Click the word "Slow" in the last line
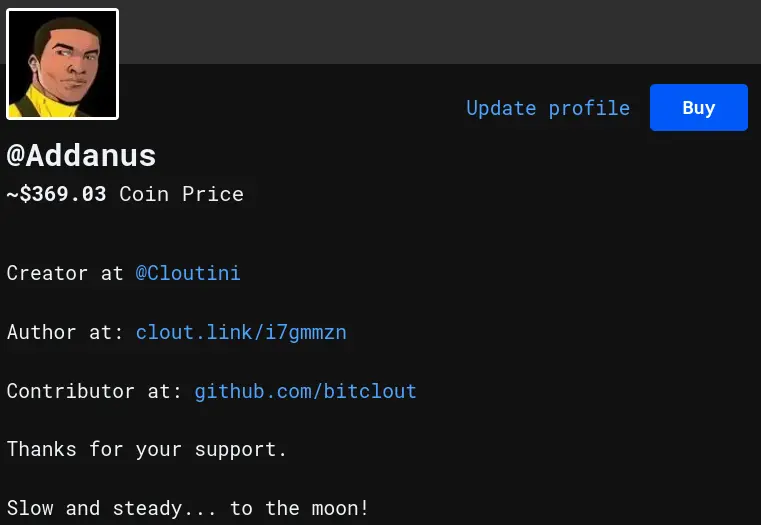 click(x=30, y=508)
